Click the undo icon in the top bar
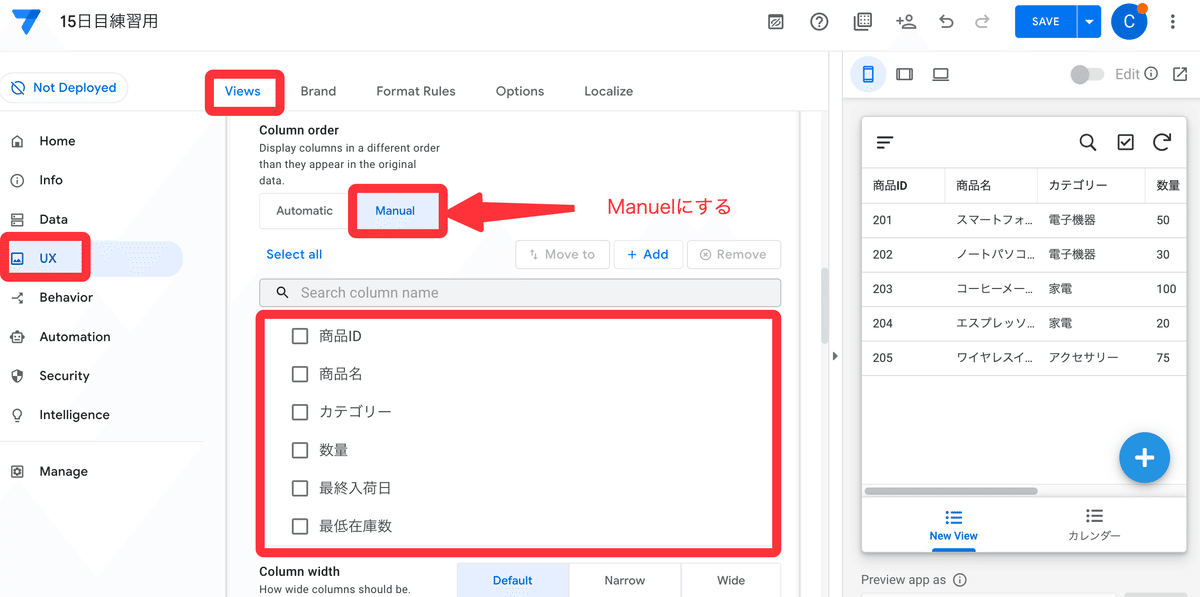 tap(946, 21)
